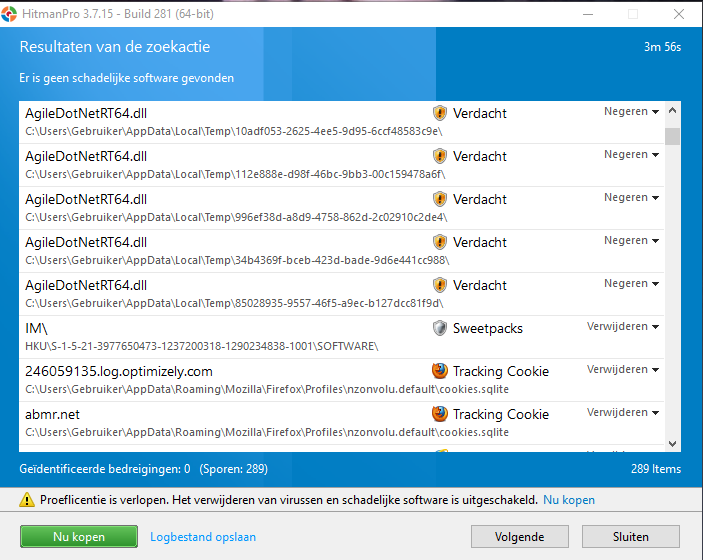
Task: Click Nu kopen link in license warning
Action: (569, 499)
